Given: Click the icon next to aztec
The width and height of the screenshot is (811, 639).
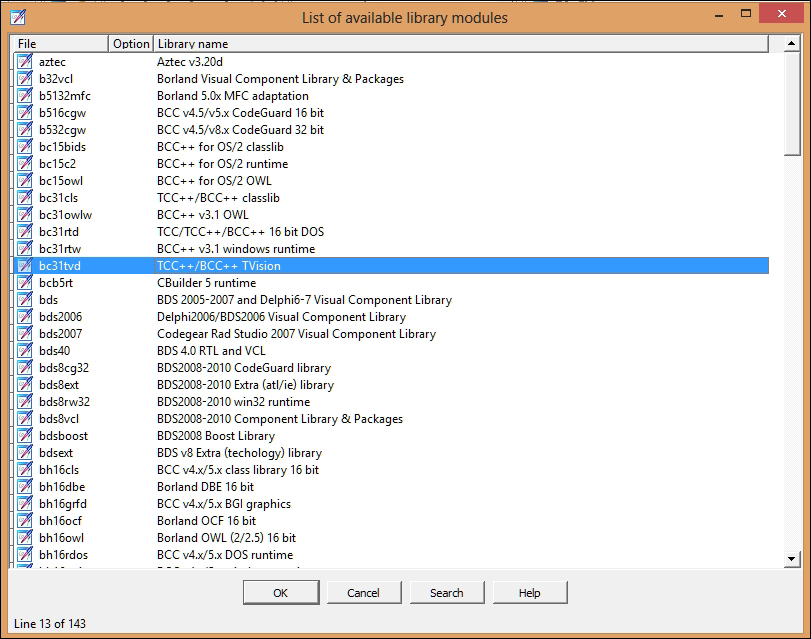Looking at the screenshot, I should pyautogui.click(x=24, y=62).
